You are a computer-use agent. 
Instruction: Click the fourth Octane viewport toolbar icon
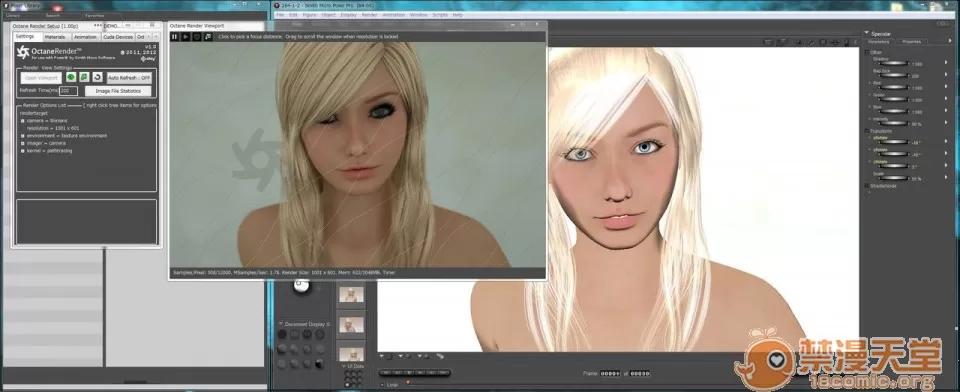coord(208,37)
